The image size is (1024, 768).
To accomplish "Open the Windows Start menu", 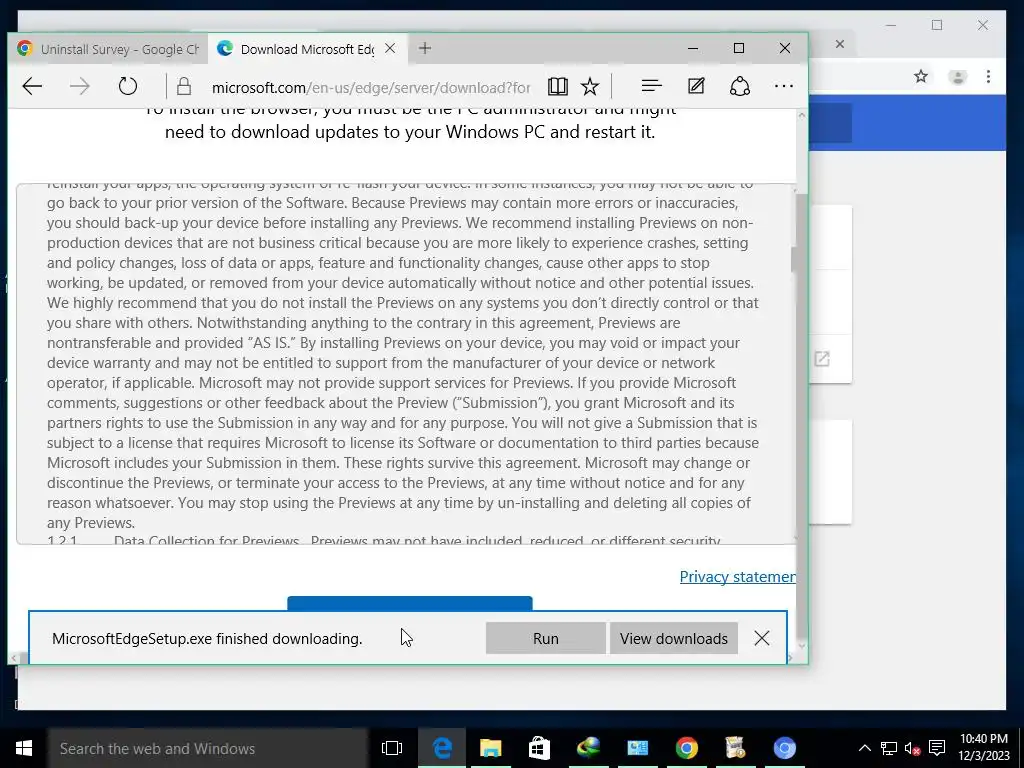I will click(x=24, y=748).
